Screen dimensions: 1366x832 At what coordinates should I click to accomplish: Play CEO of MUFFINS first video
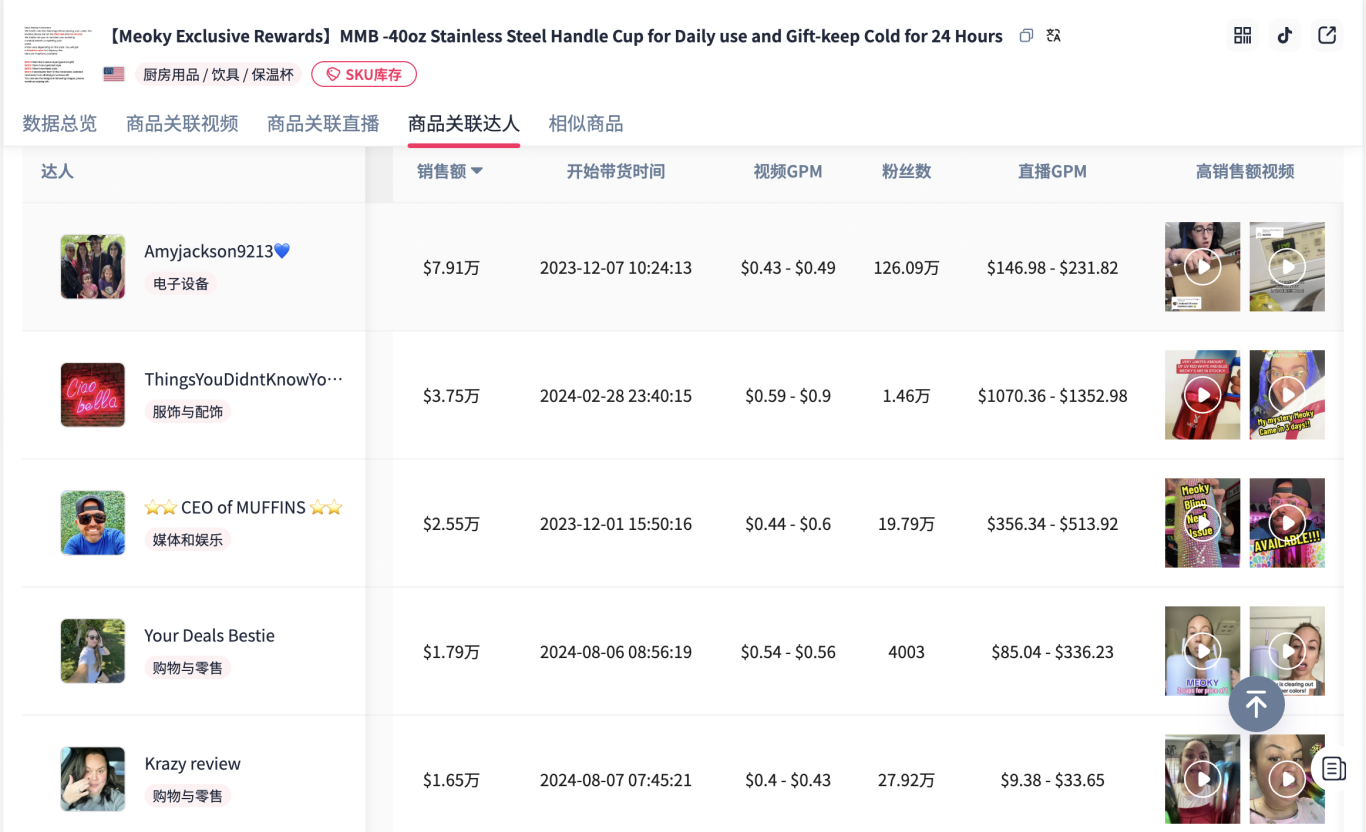tap(1202, 523)
